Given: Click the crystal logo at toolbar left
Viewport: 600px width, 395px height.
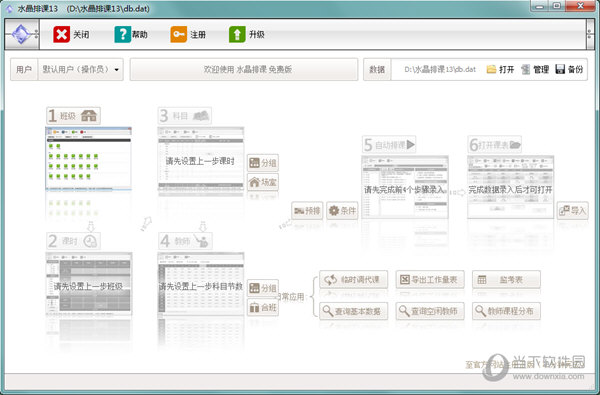Looking at the screenshot, I should [x=21, y=34].
